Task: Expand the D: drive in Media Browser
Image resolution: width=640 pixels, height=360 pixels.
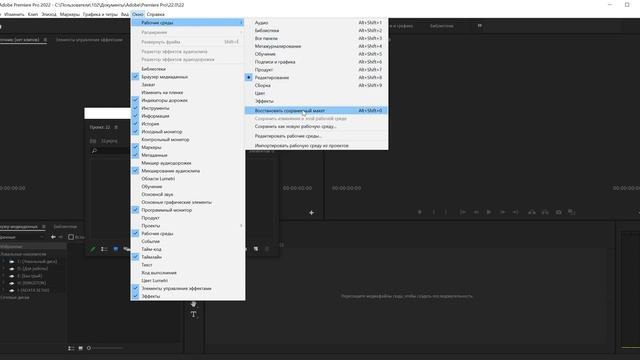Action: 4,269
